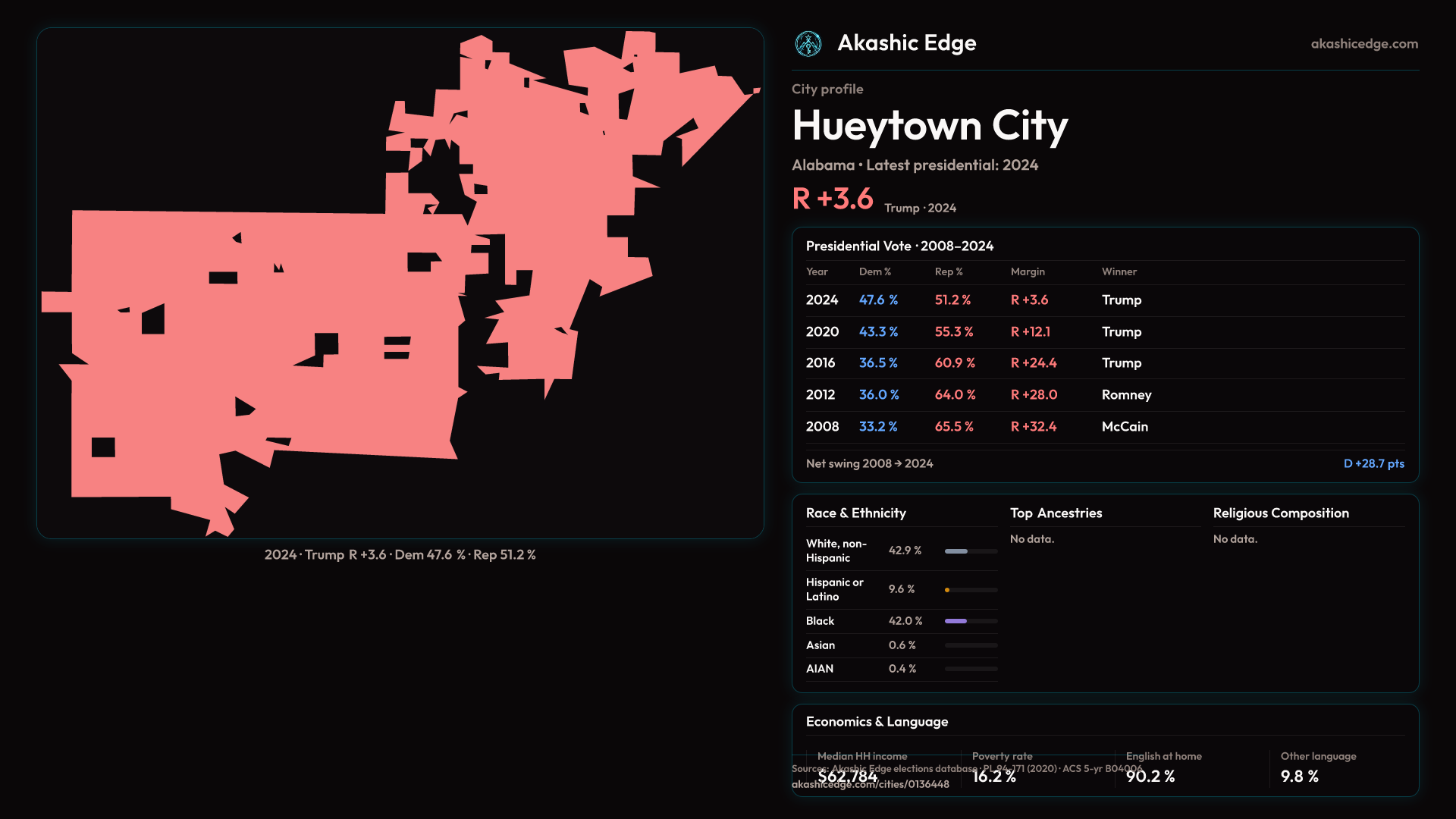Click the R +3.6 headline margin
This screenshot has width=1456, height=819.
(x=832, y=199)
